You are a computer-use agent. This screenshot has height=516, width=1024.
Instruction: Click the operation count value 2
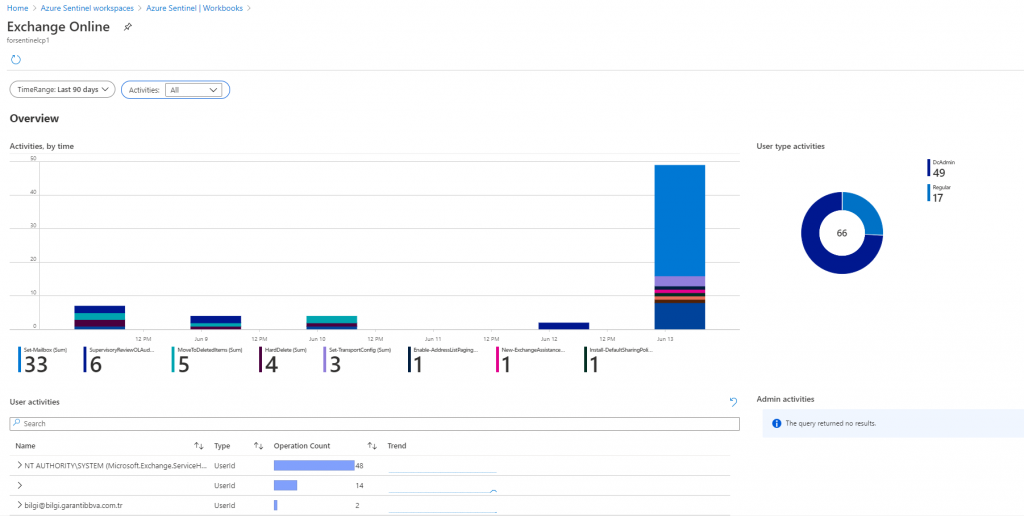point(357,505)
